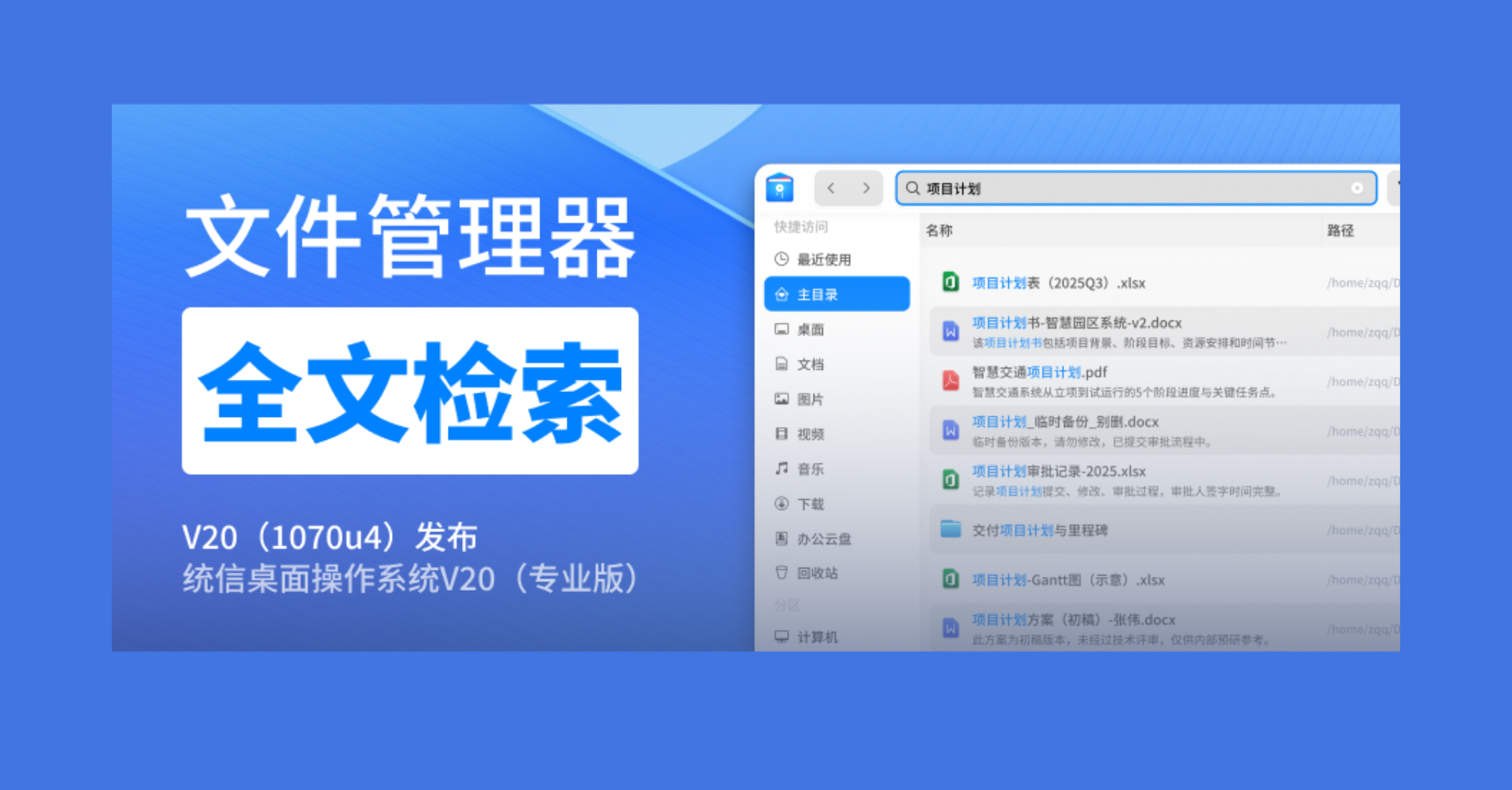Click the desktop icon beside 桌面
This screenshot has width=1512, height=790.
pos(781,329)
